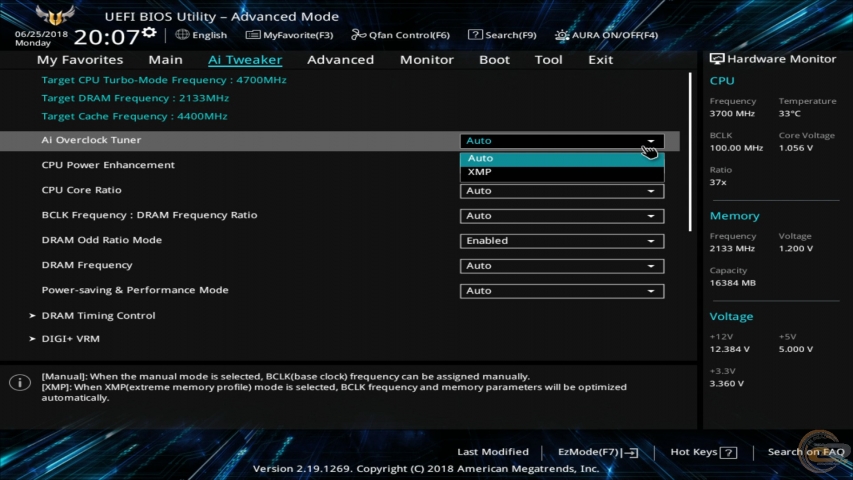This screenshot has height=480, width=853.
Task: Click the DRAM Frequency label
Action: tap(87, 265)
